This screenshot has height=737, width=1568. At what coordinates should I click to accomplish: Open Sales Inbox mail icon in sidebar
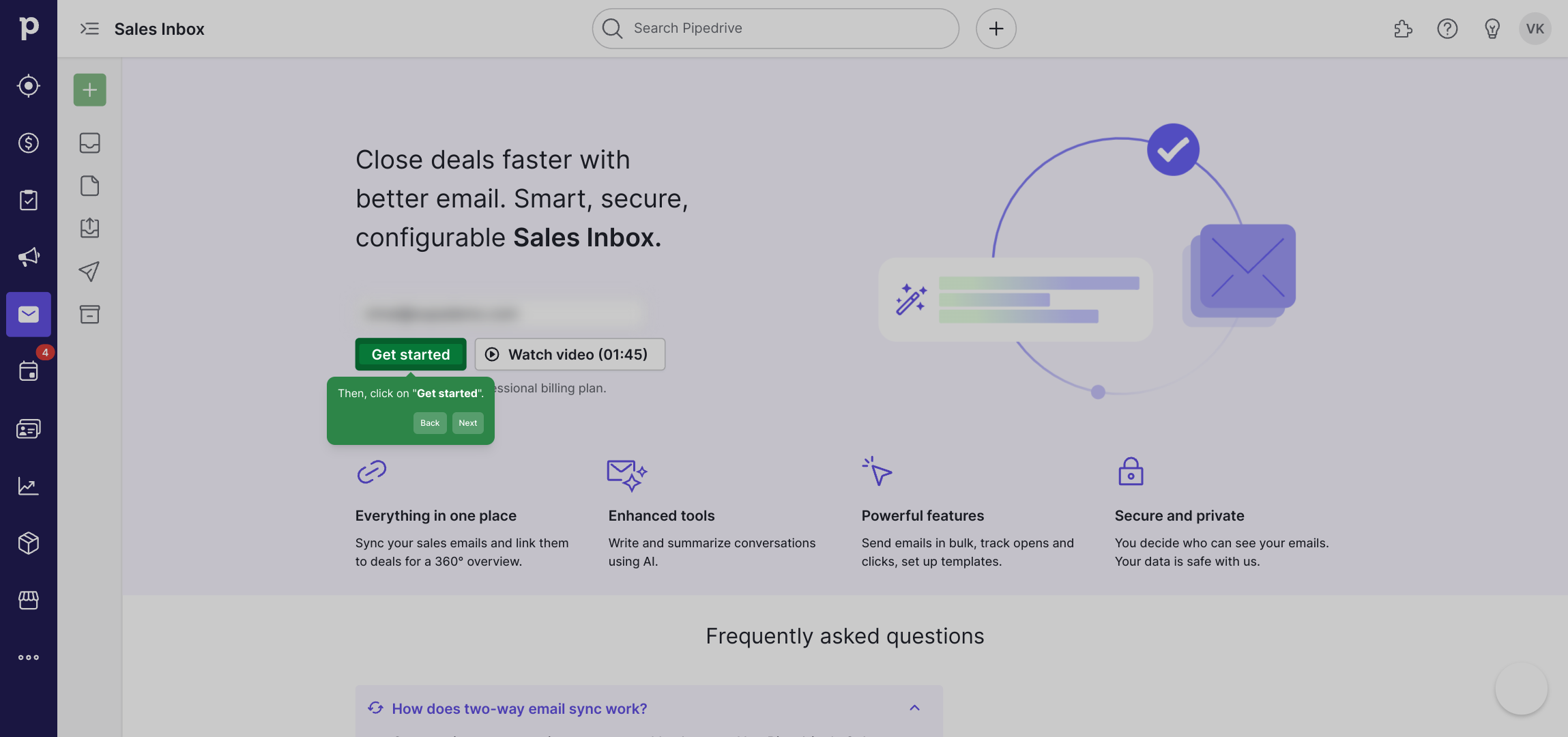[x=29, y=315]
